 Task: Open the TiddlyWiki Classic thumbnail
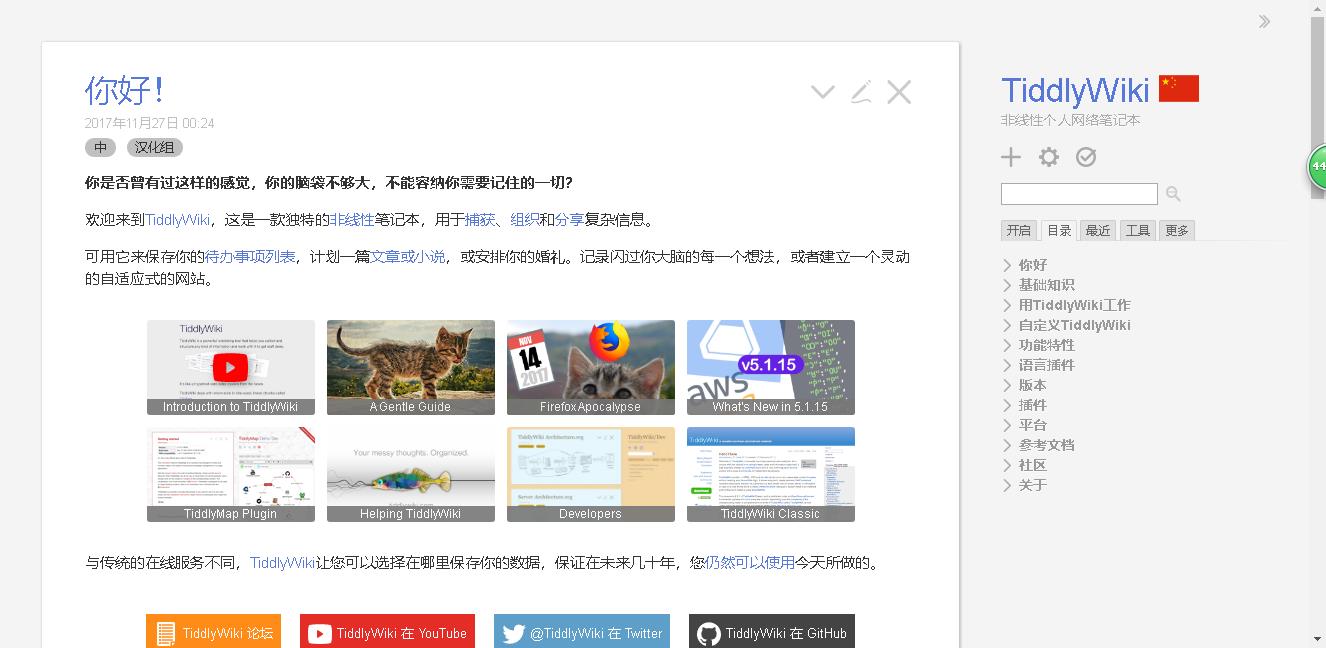(x=771, y=474)
